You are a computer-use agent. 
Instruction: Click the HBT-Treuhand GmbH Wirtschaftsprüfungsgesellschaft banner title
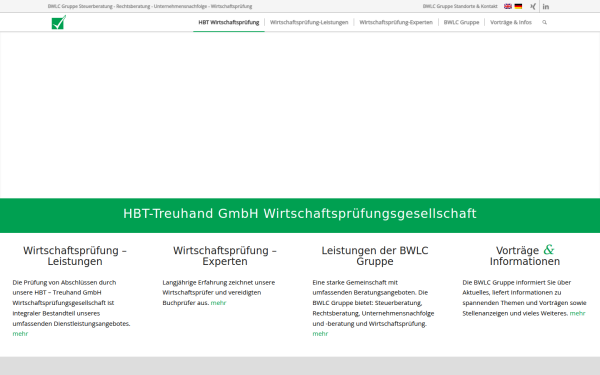pos(300,214)
